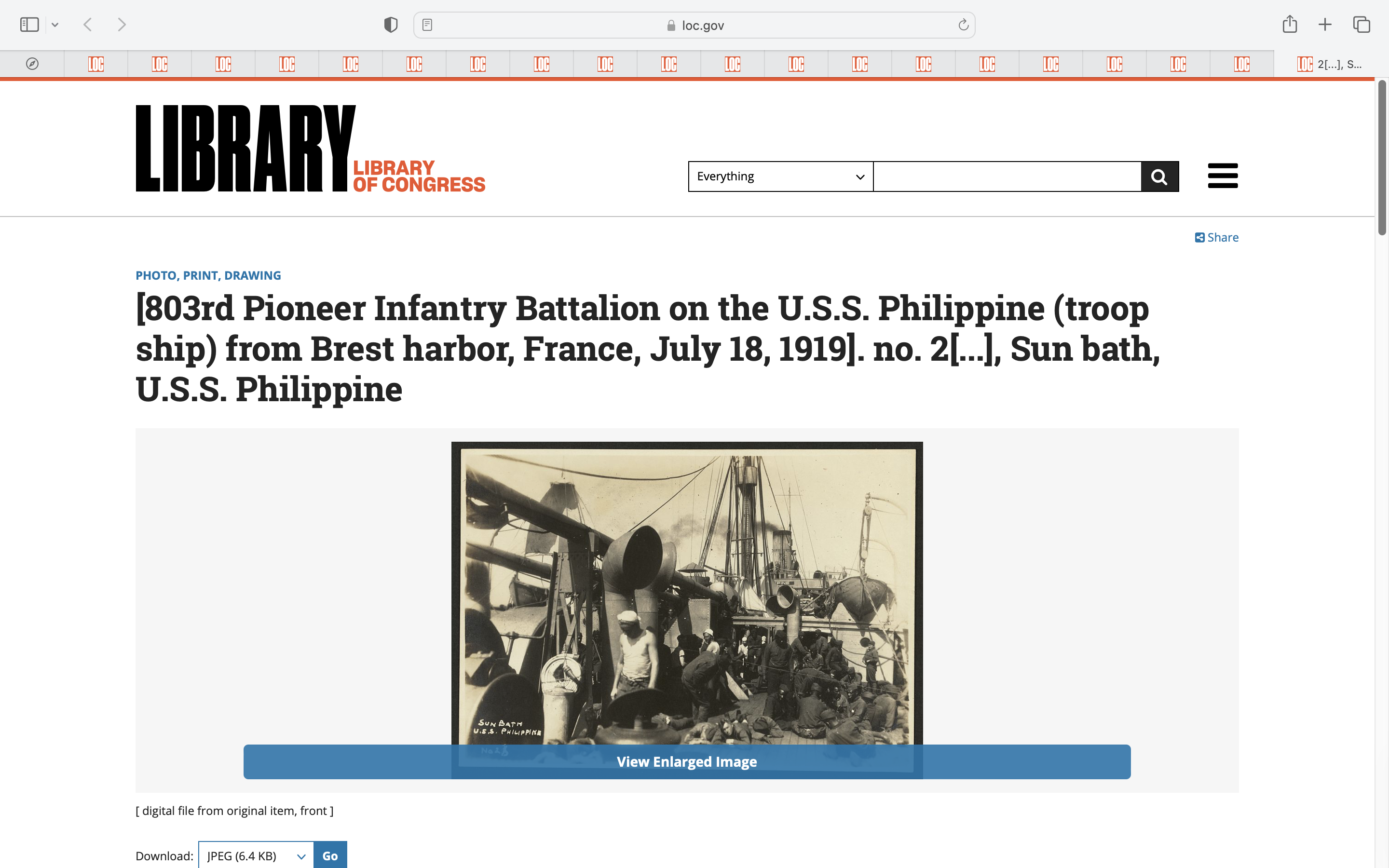Open a new tab with plus icon
The image size is (1389, 868).
[x=1325, y=25]
